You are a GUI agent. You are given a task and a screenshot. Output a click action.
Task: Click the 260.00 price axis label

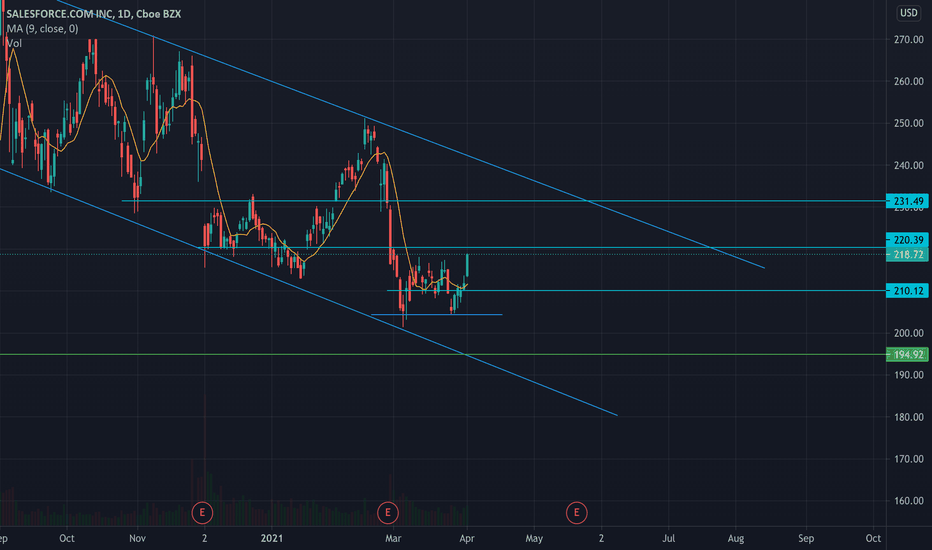coord(909,81)
